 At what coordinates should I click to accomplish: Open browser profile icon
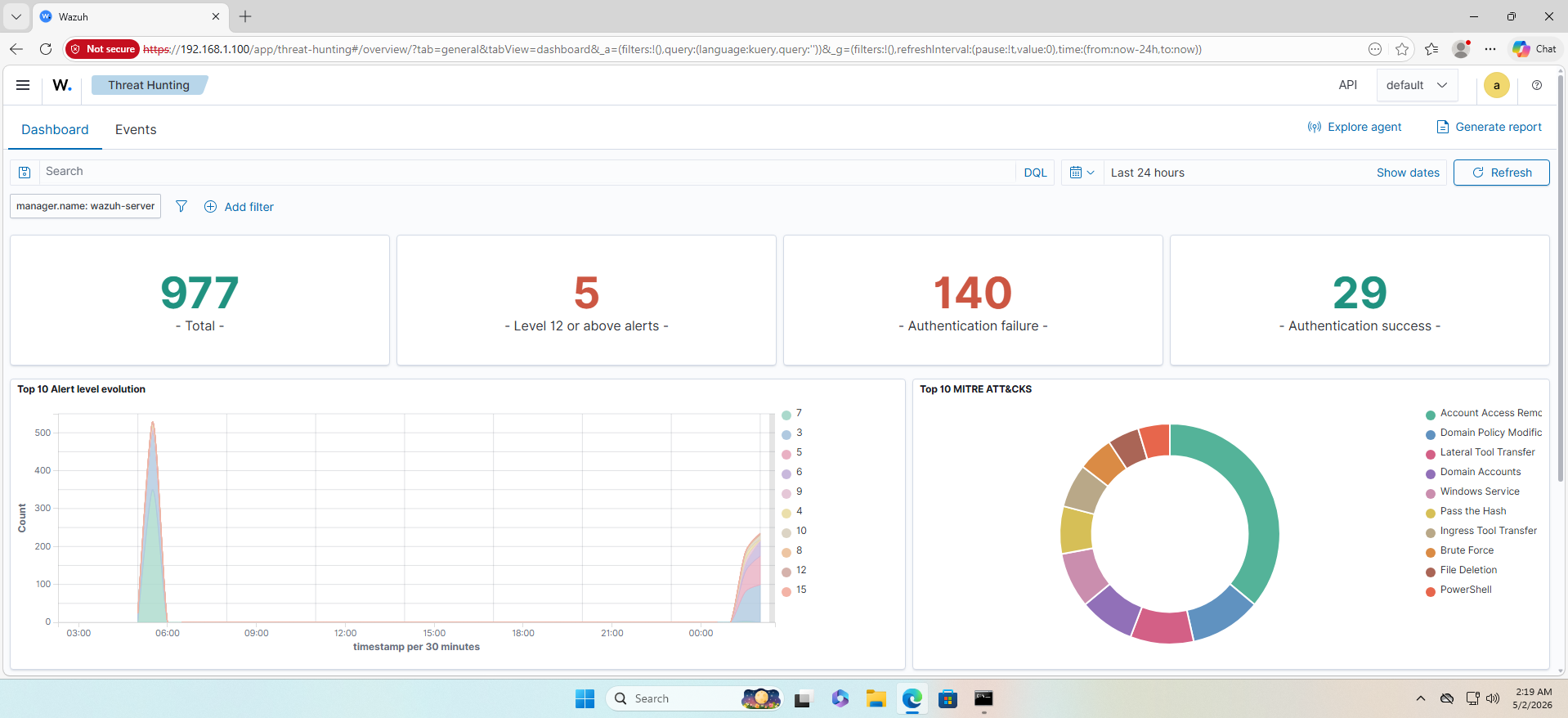point(1461,49)
